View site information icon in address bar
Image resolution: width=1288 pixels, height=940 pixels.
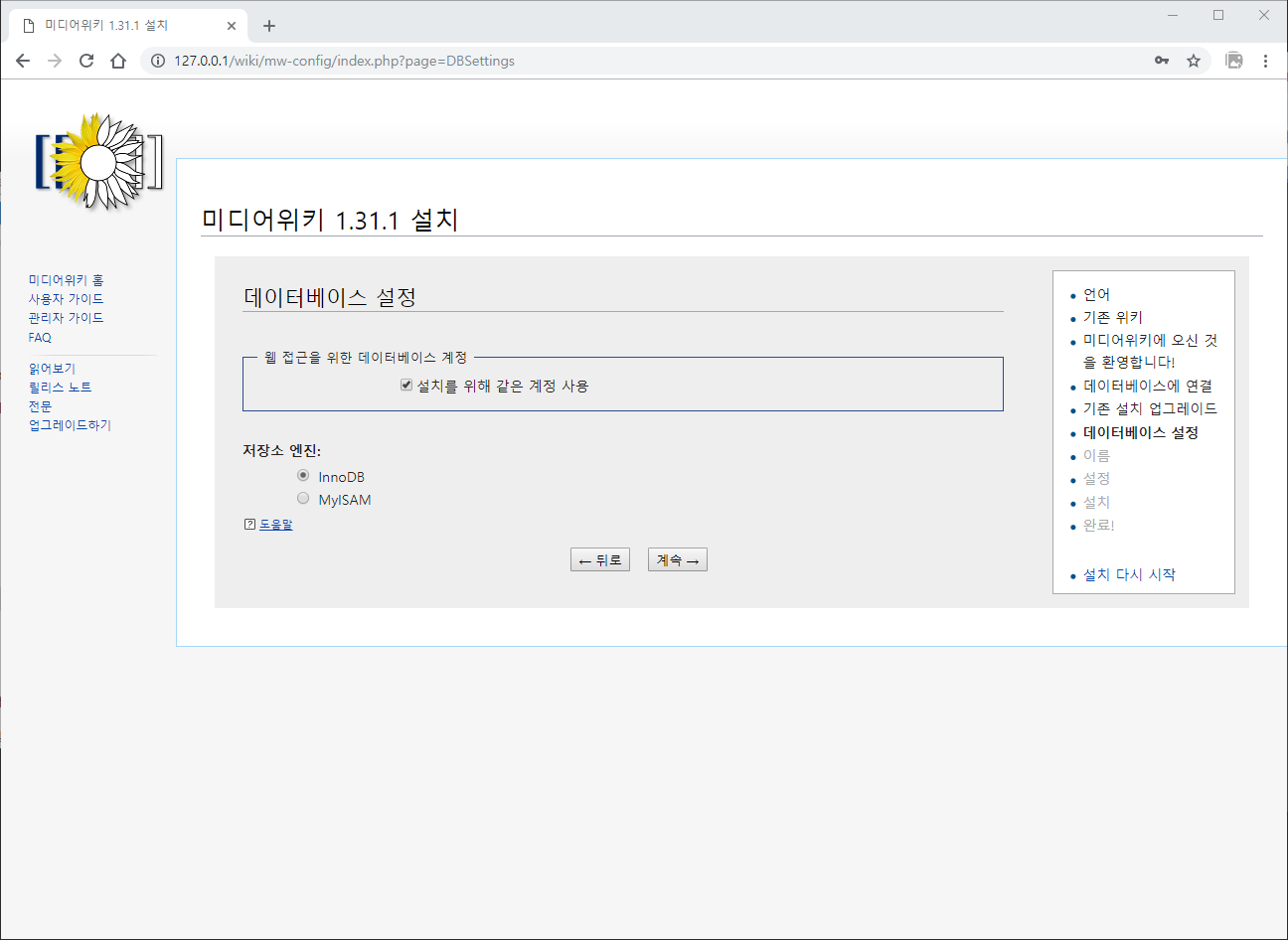(157, 61)
